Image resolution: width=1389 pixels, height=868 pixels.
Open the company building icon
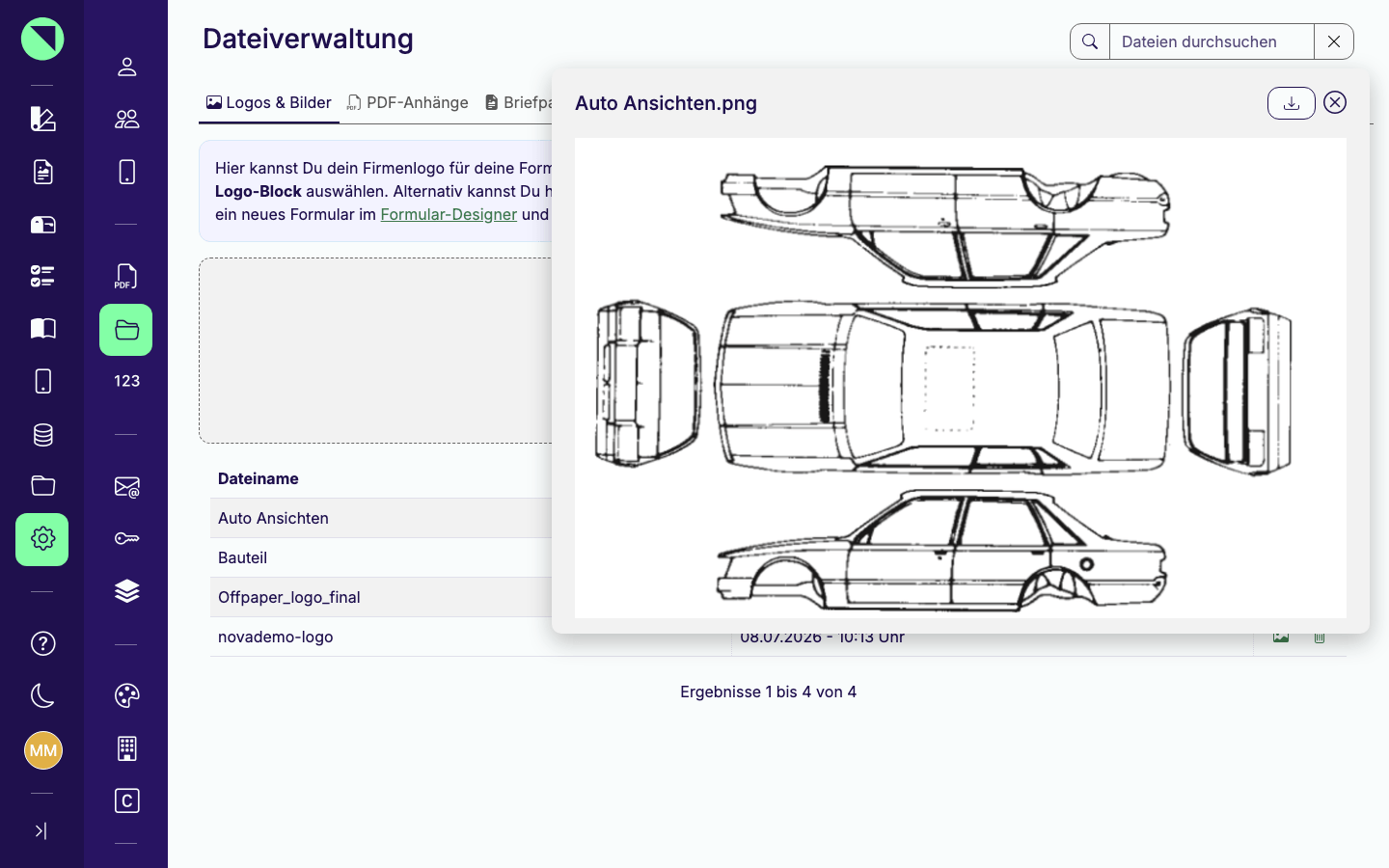[126, 748]
